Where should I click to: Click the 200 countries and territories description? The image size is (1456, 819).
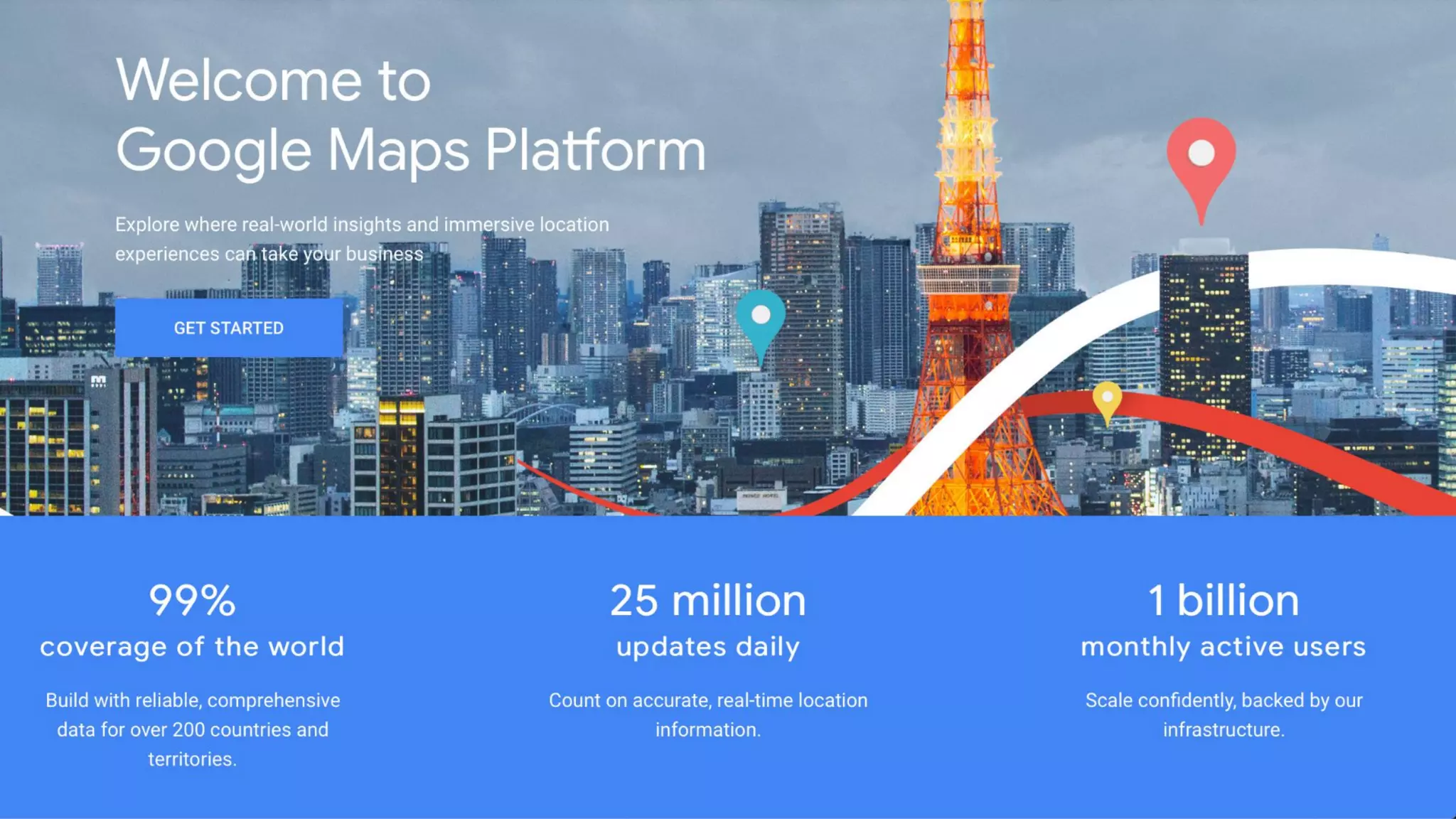192,729
